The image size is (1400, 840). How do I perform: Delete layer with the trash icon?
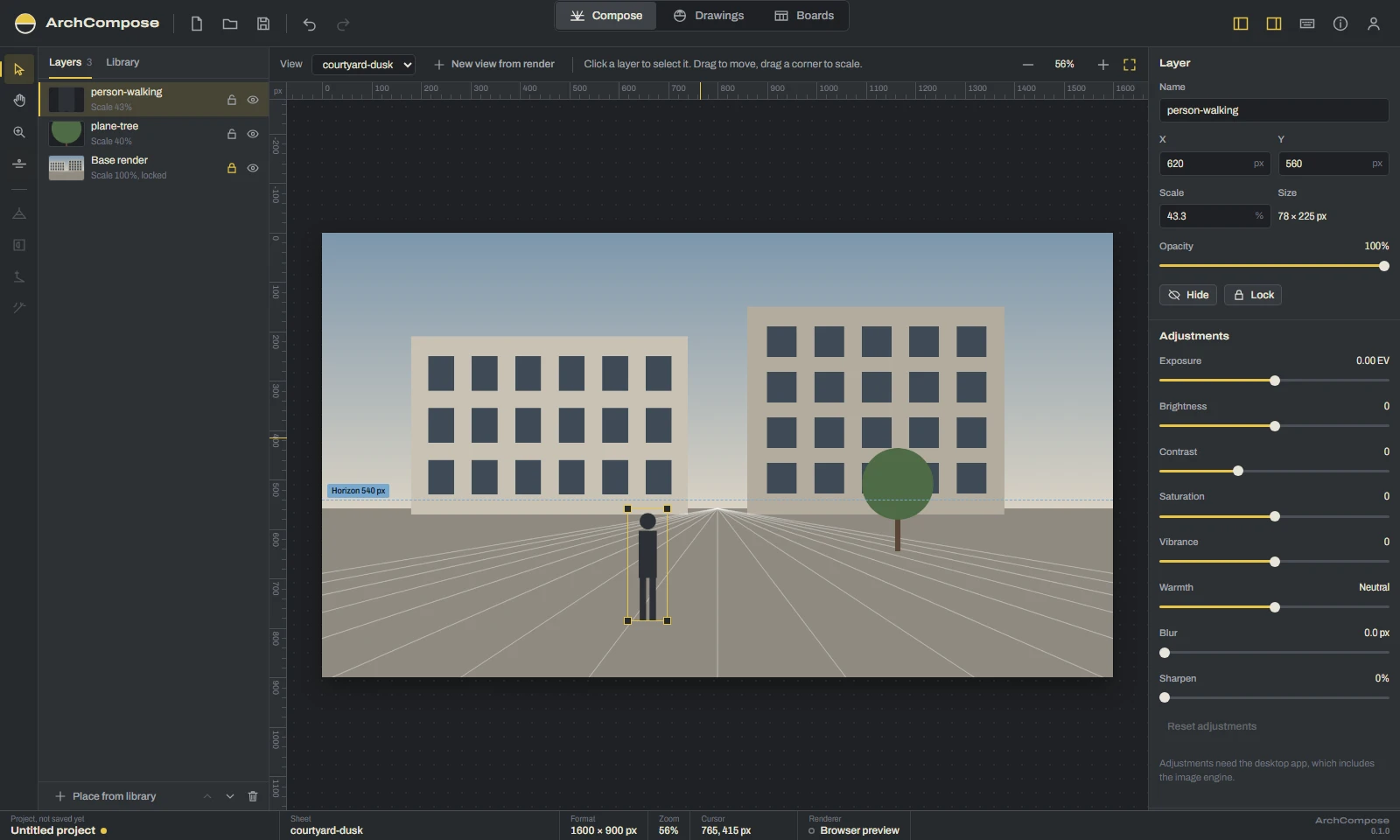(x=253, y=796)
